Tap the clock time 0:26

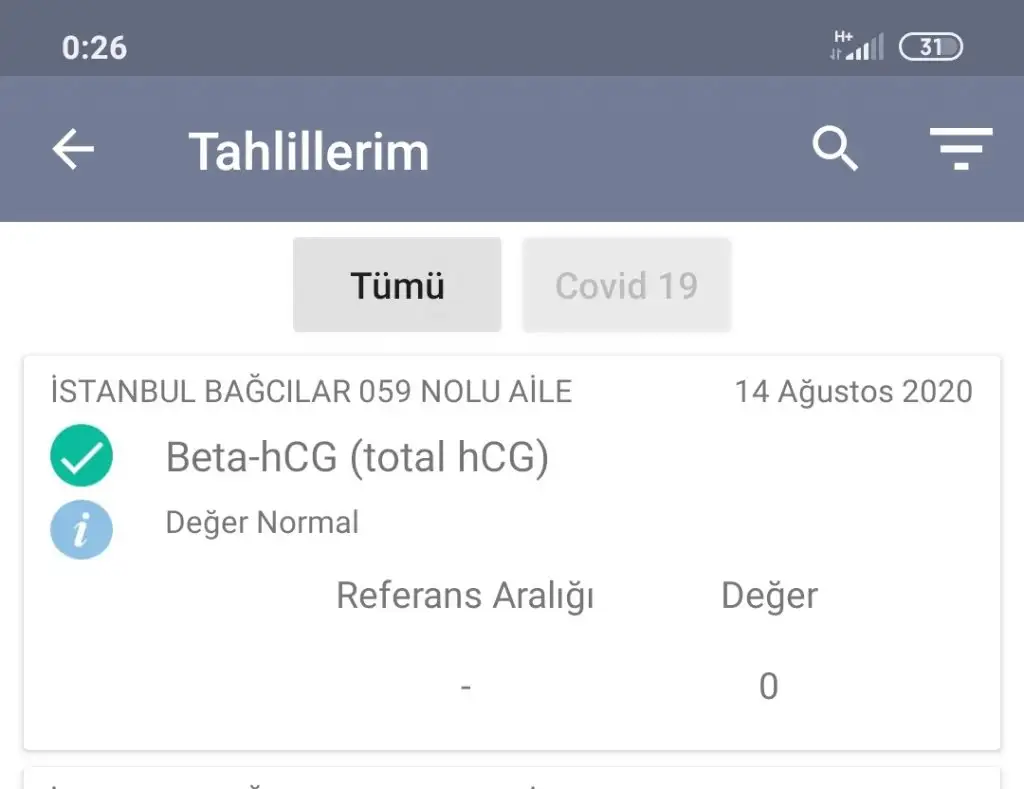(x=94, y=47)
